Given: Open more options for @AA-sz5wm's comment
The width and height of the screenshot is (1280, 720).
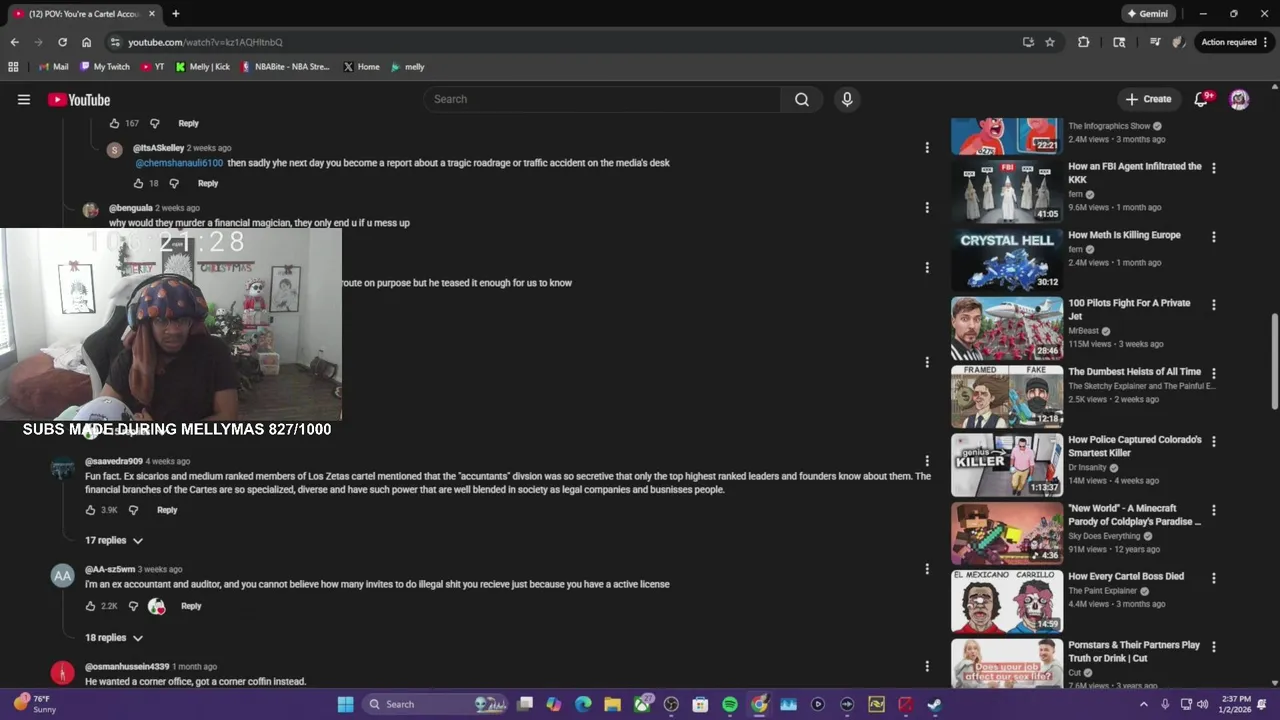Looking at the screenshot, I should (x=927, y=569).
